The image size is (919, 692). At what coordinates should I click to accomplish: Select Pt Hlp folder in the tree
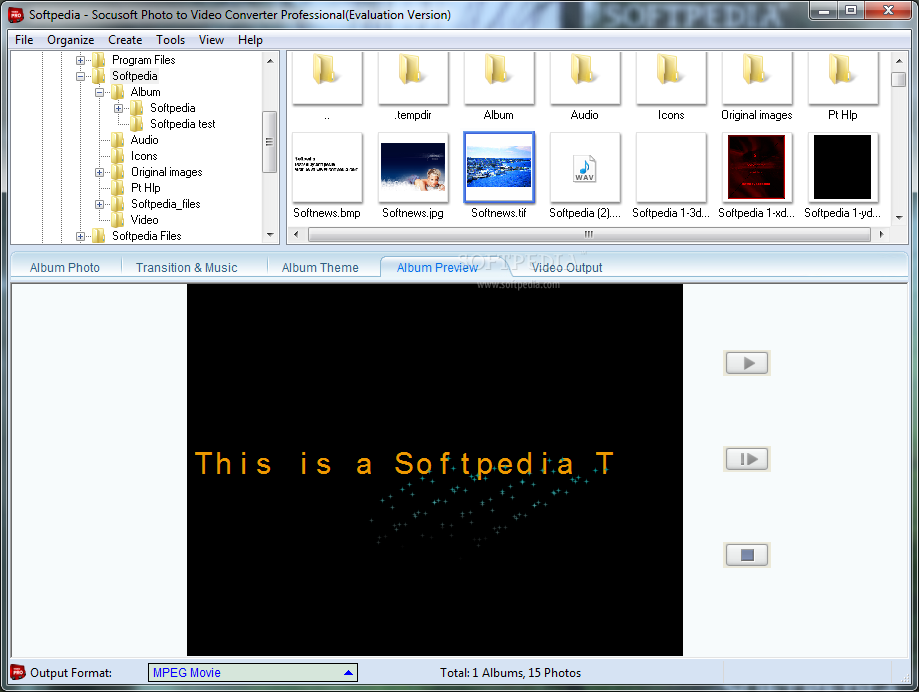[x=145, y=188]
